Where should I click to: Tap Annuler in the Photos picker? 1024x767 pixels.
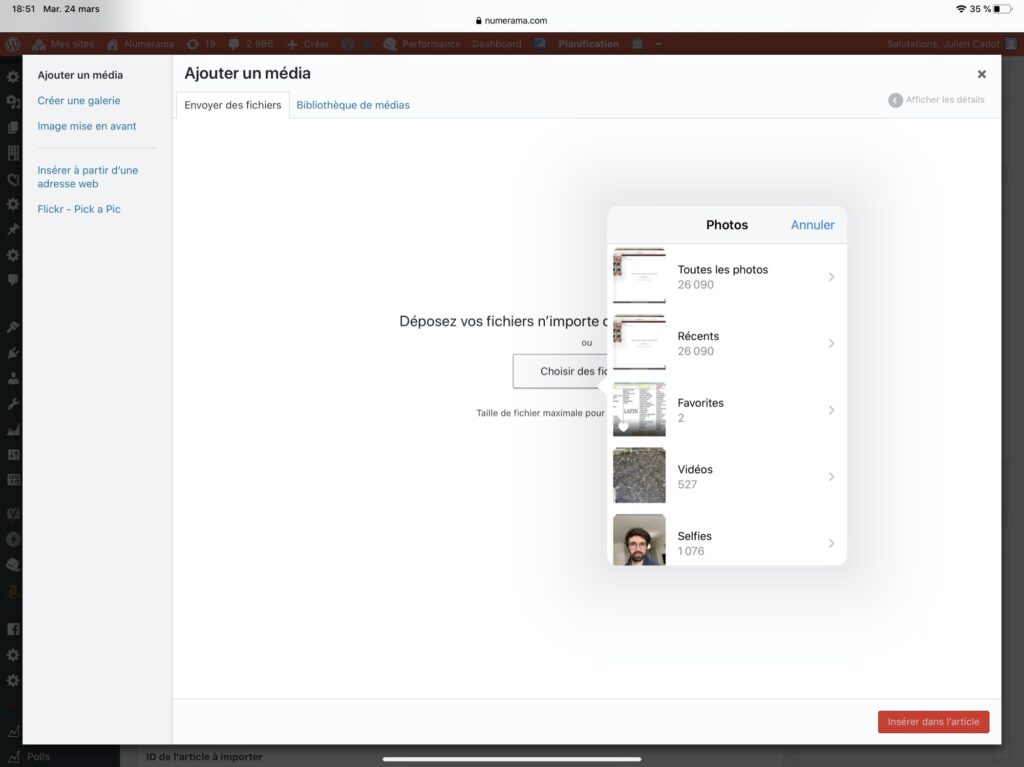(x=812, y=225)
